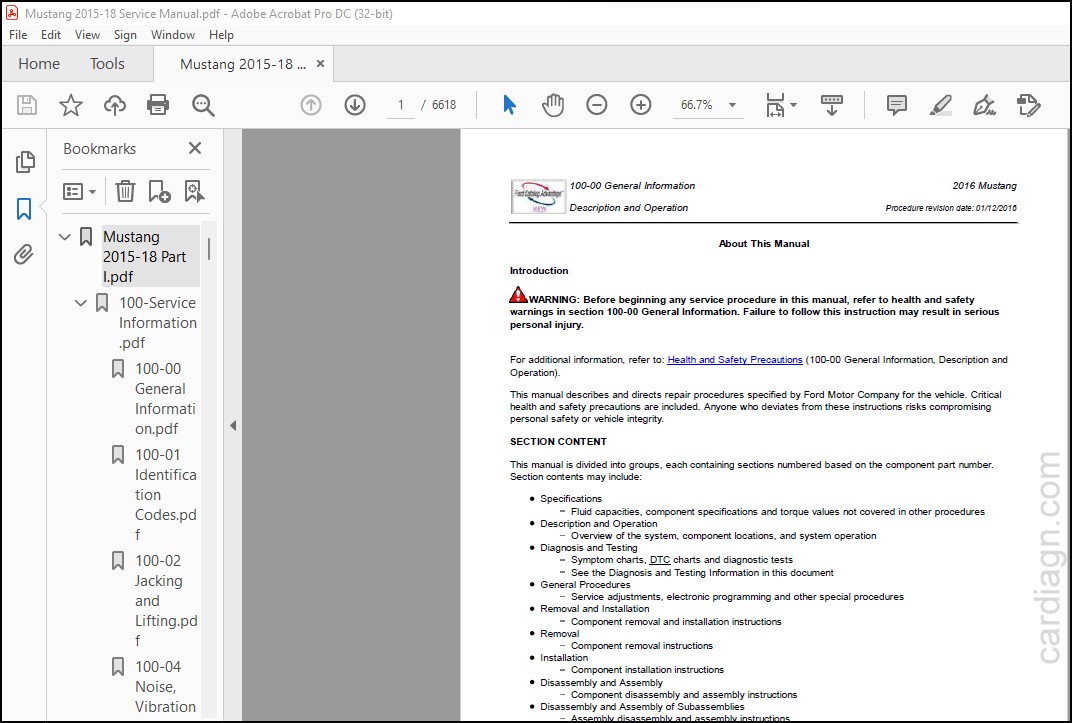The image size is (1072, 723).
Task: Open the 100-Service Information.pdf bookmark
Action: pos(157,323)
